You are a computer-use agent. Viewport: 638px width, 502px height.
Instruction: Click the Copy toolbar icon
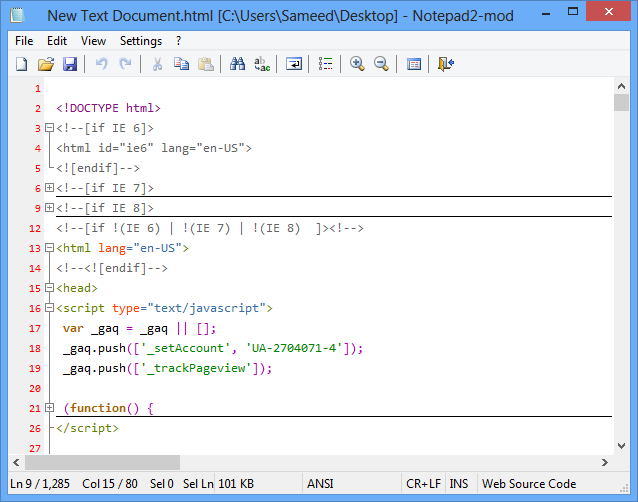pyautogui.click(x=181, y=64)
